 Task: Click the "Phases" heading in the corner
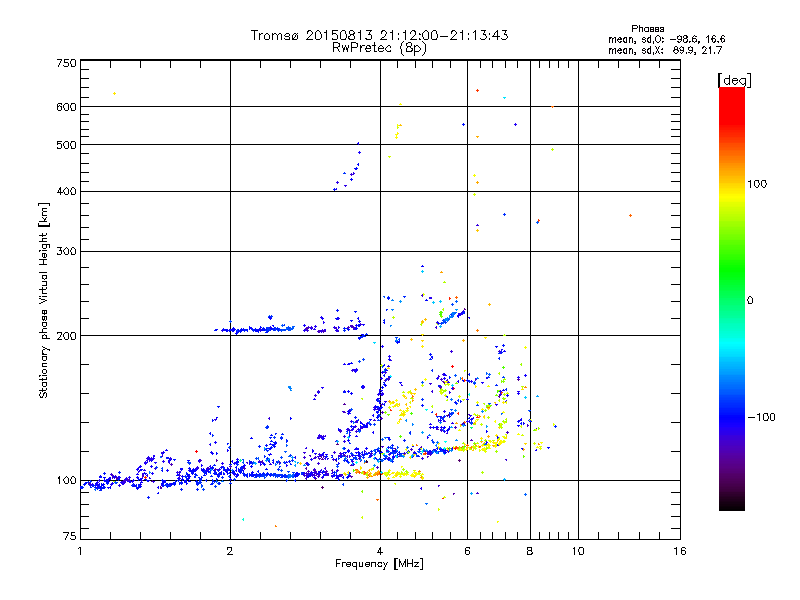tap(647, 29)
